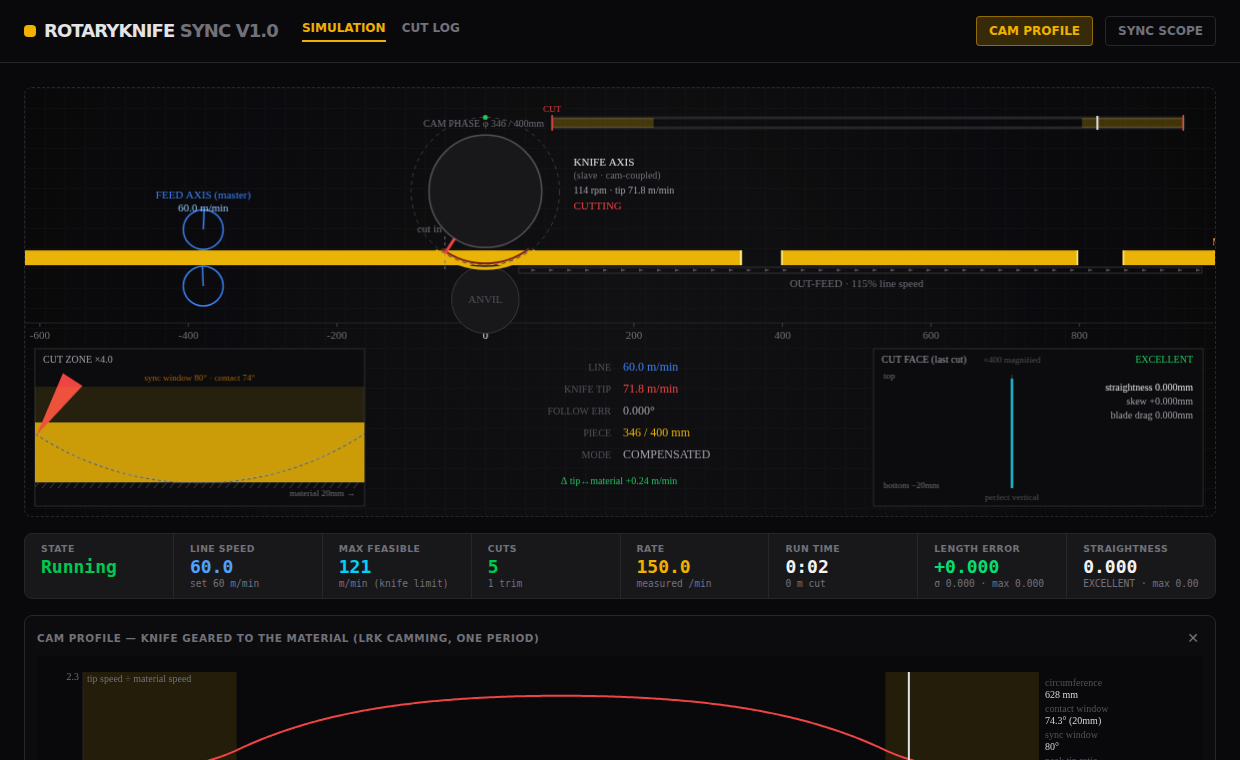Open the CUT LOG tab
Screen dimensions: 1240x760
click(x=431, y=29)
